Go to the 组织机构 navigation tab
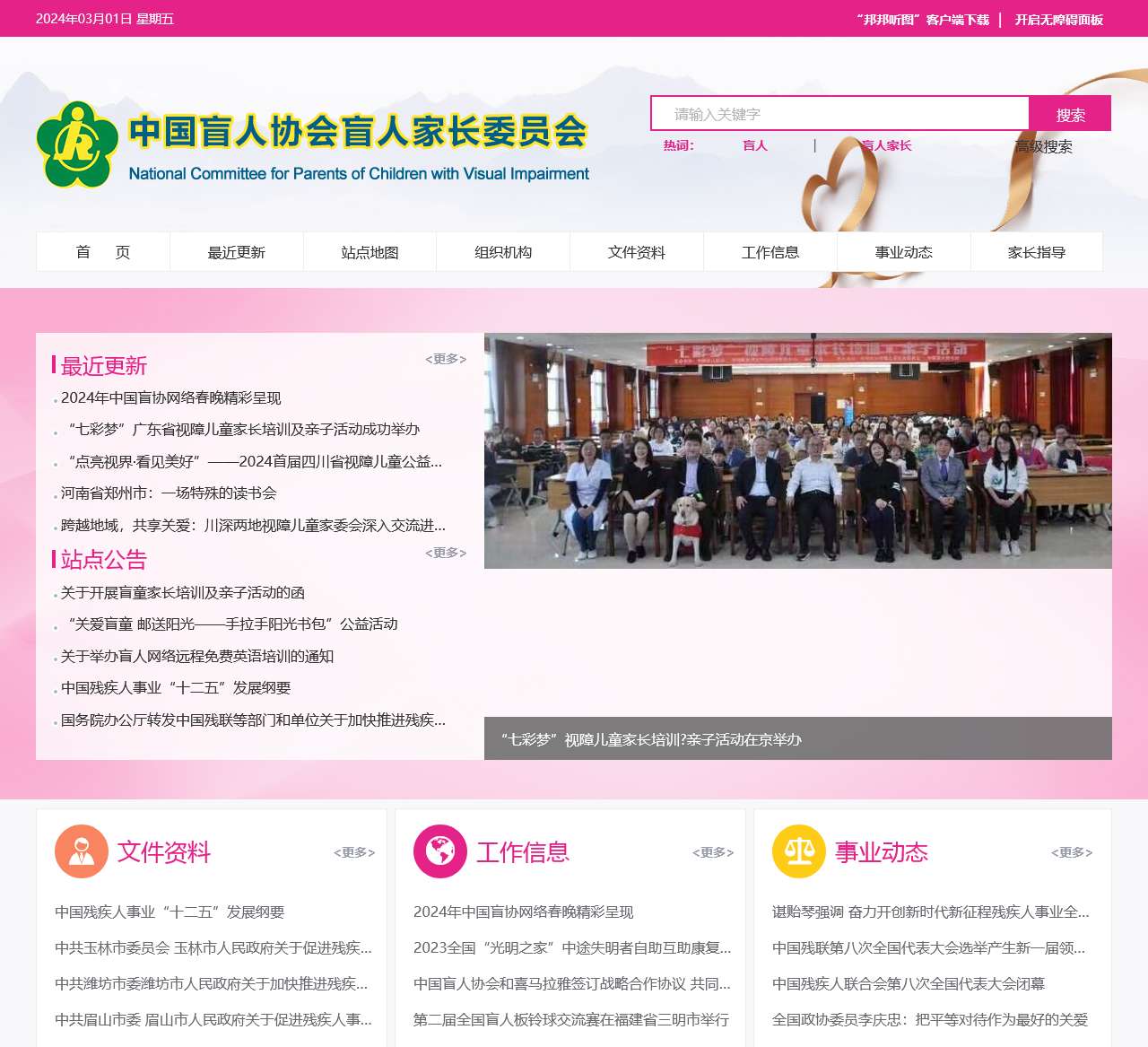The width and height of the screenshot is (1148, 1047). pos(503,252)
